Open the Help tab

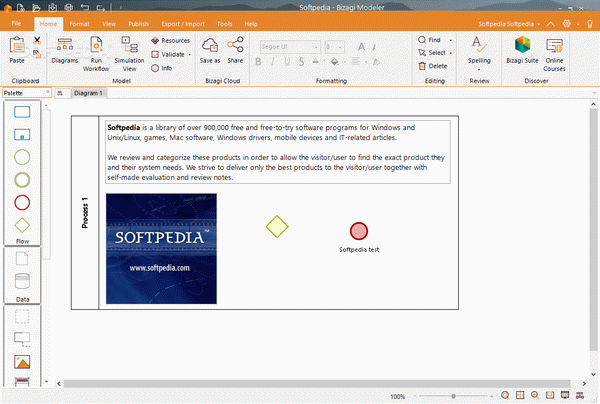[251, 24]
